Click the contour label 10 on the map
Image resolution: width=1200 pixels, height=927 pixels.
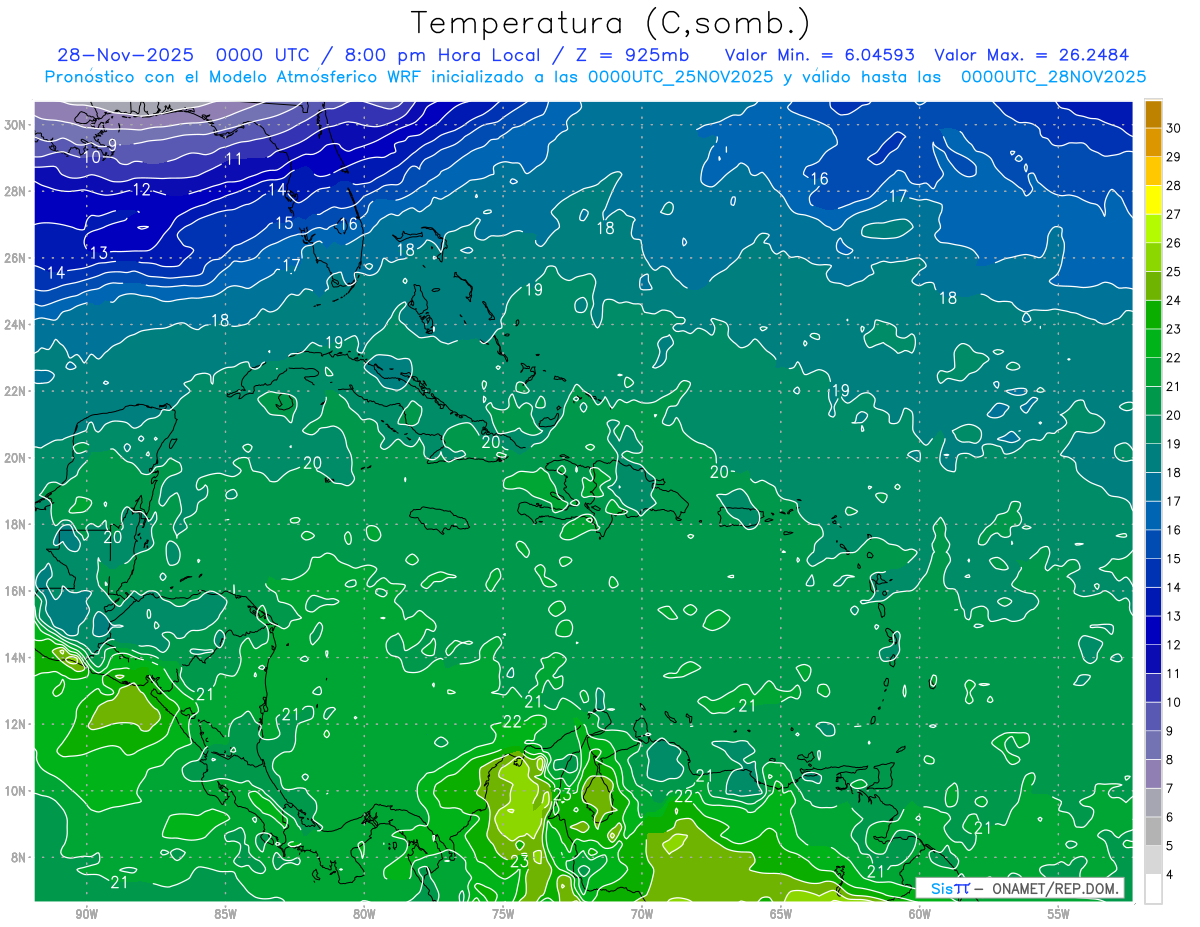91,157
